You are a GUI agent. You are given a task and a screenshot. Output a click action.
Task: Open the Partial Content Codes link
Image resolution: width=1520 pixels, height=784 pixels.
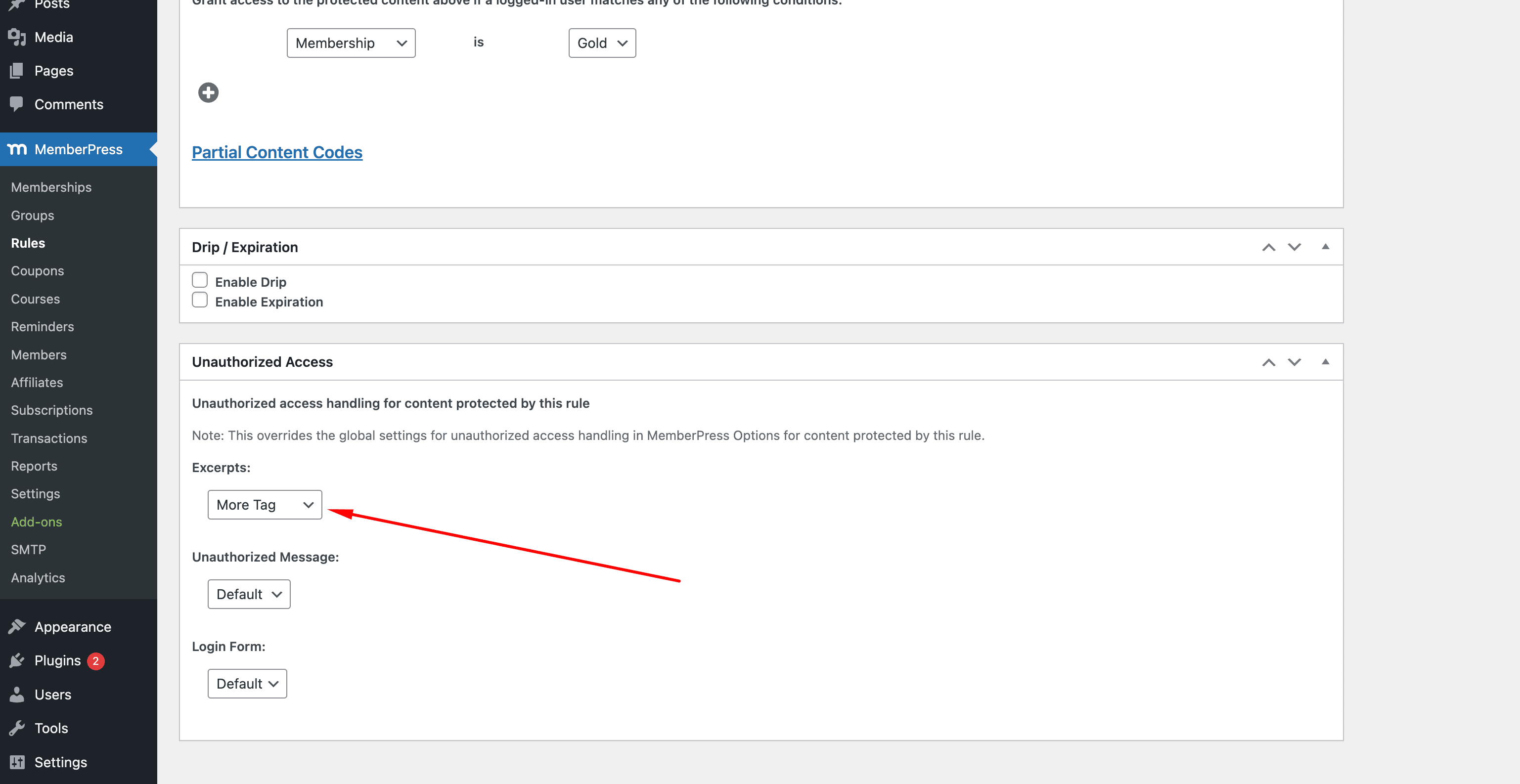(277, 152)
